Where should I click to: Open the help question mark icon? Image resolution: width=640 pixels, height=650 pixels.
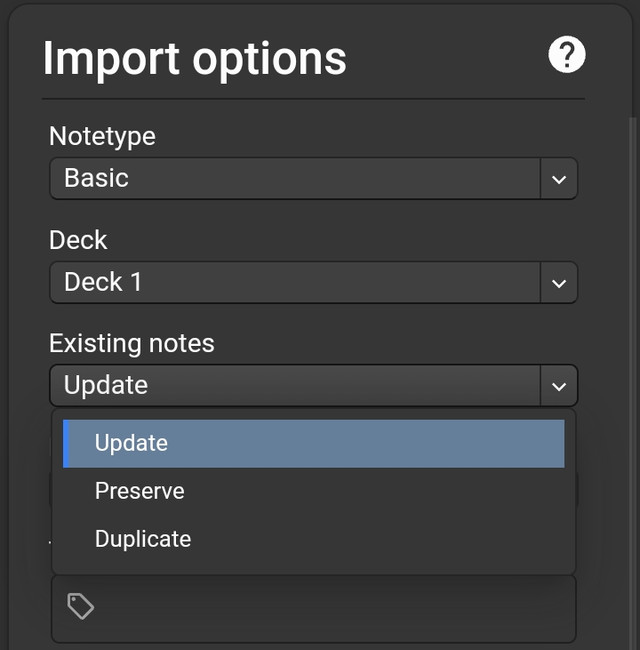point(566,55)
